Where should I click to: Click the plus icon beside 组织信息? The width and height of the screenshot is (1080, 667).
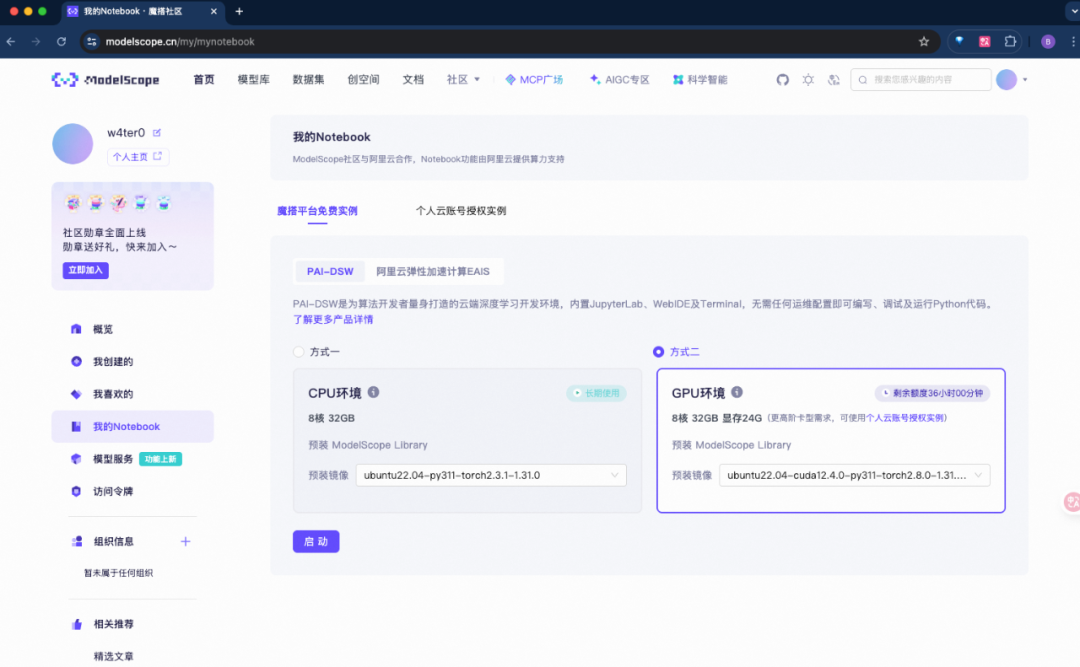pos(185,542)
